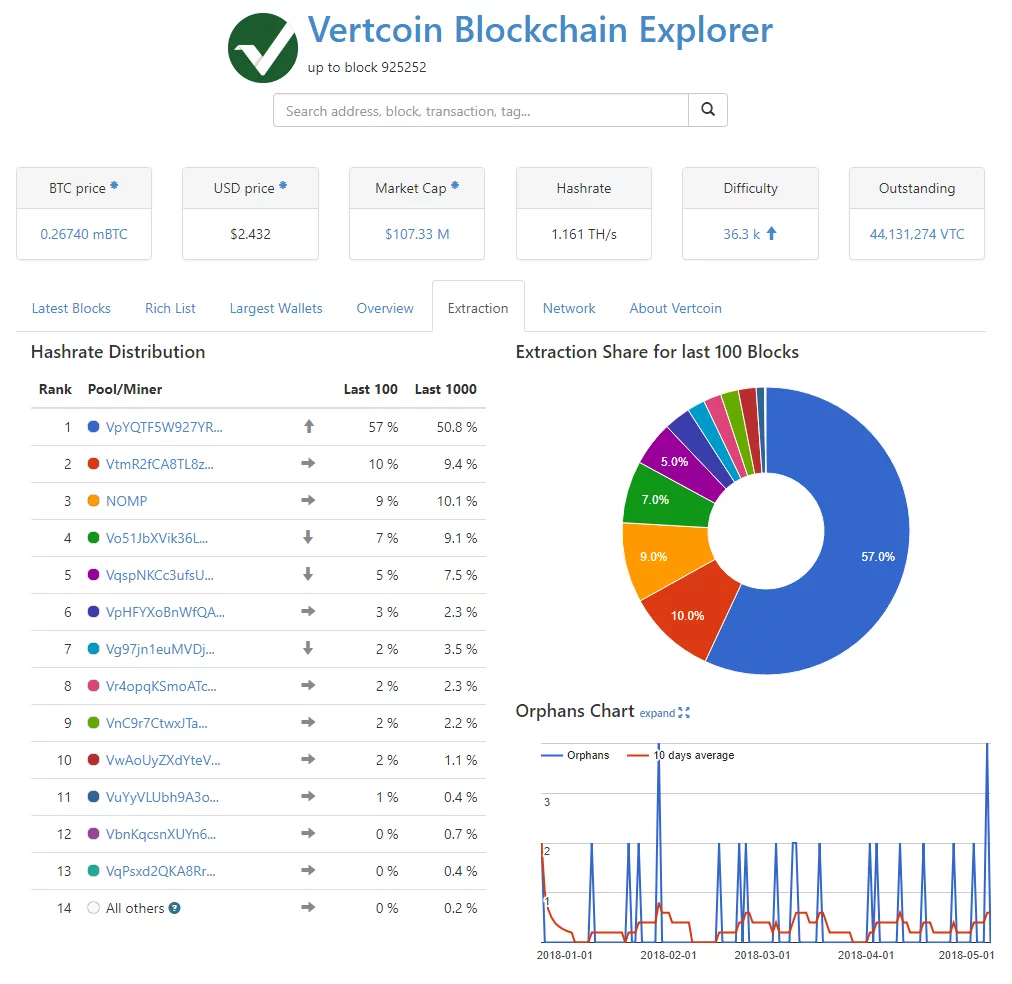Open the $107.33 M market cap link
The image size is (1012, 984).
417,234
